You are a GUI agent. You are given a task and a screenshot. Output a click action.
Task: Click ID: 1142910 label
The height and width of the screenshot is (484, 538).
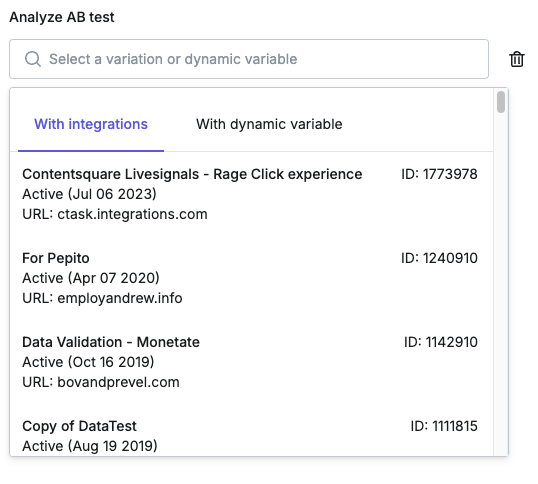click(441, 342)
